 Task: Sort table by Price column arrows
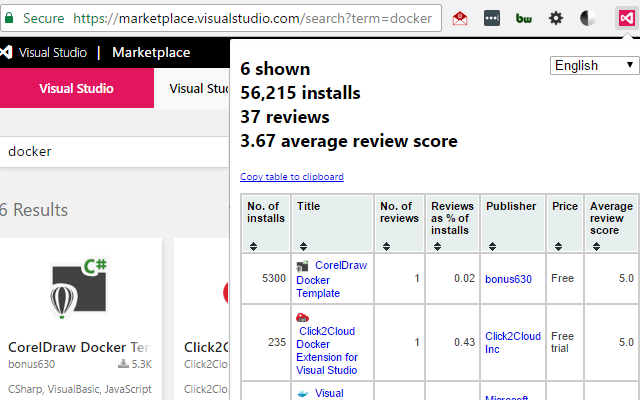coord(558,246)
